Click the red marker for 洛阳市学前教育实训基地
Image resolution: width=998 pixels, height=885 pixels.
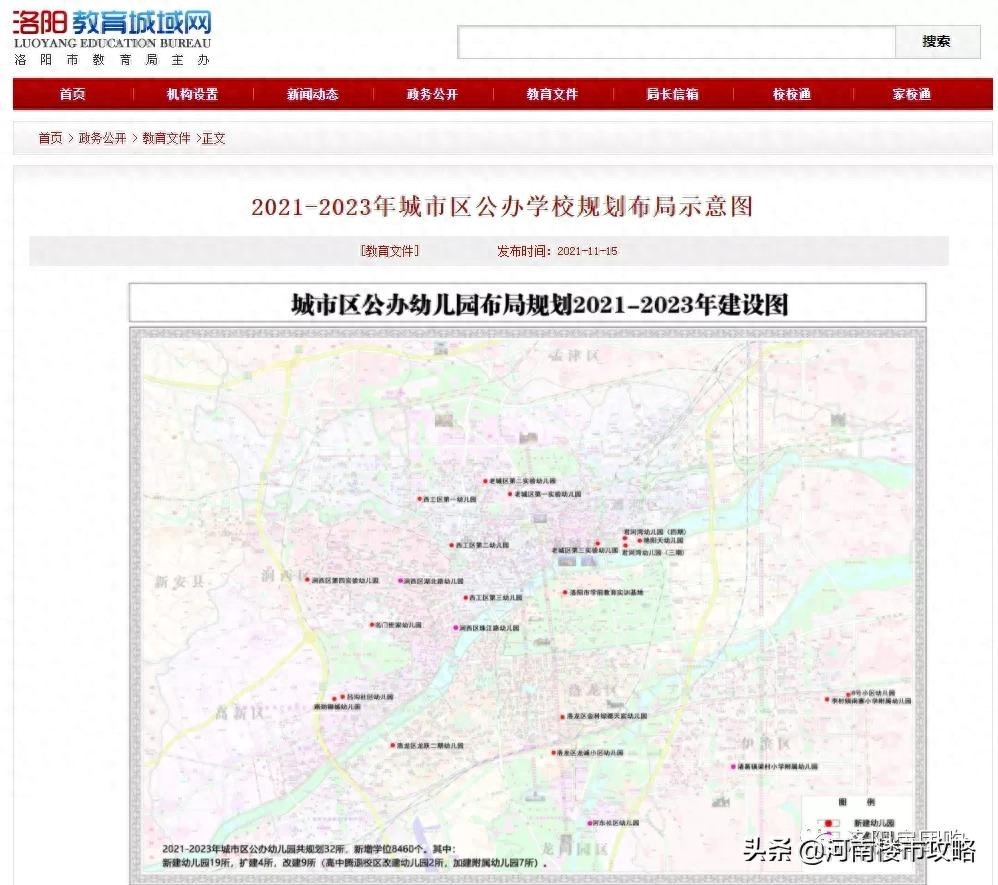[x=564, y=593]
